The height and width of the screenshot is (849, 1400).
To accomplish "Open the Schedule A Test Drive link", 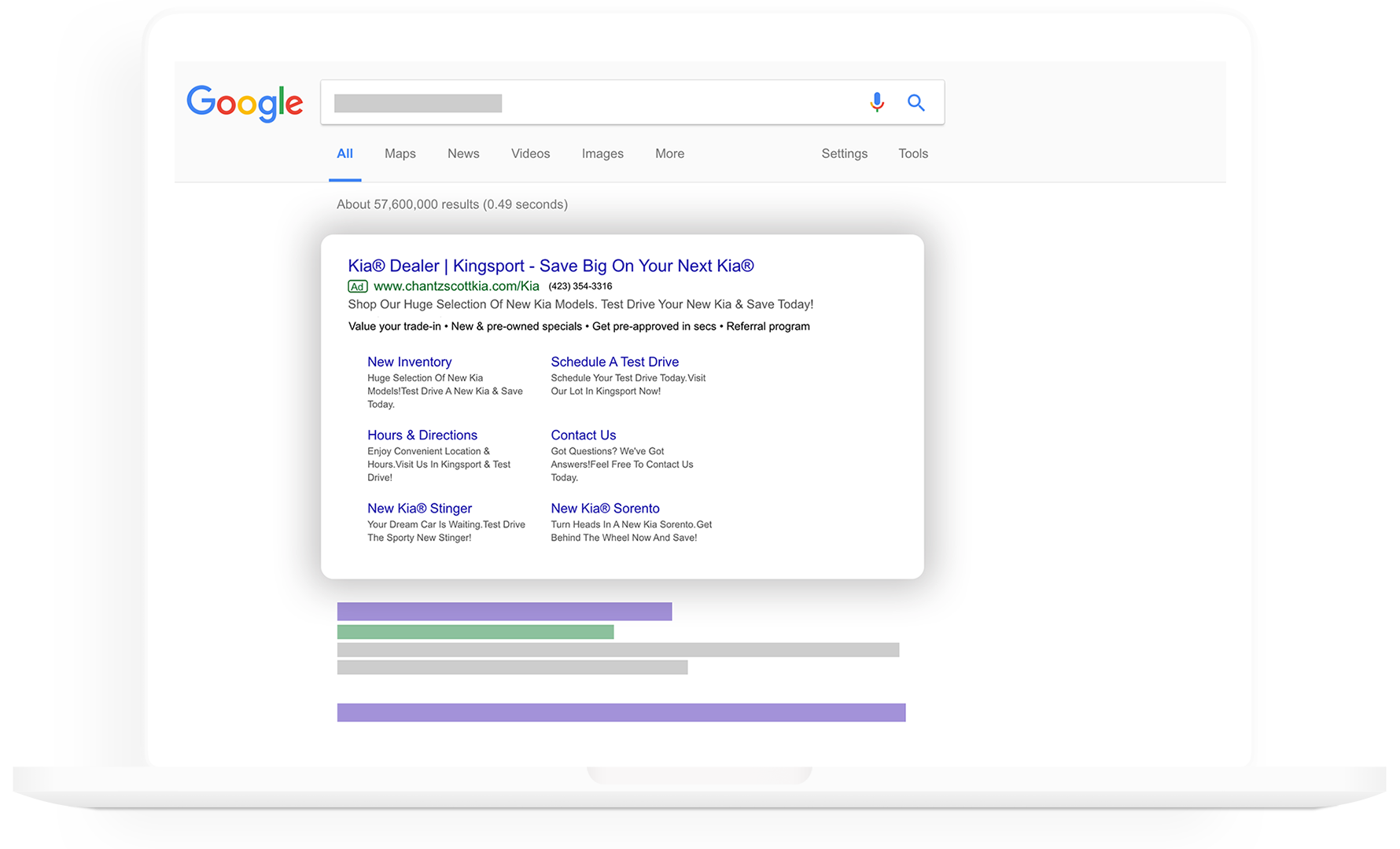I will point(614,362).
